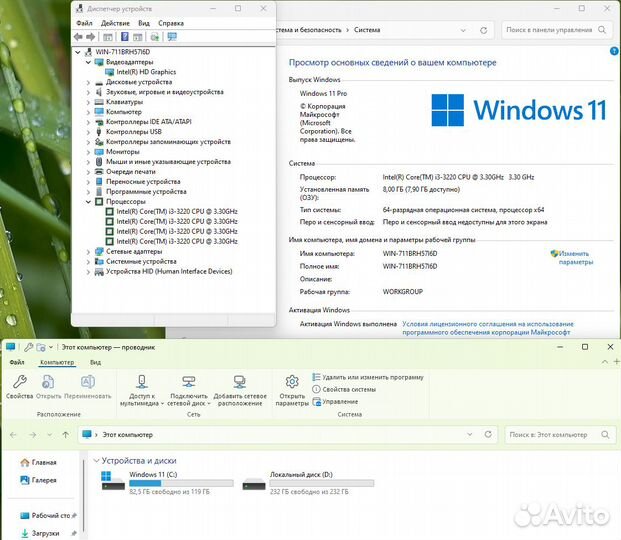The height and width of the screenshot is (540, 621).
Task: Collapse the Процессоры category
Action: 88,202
